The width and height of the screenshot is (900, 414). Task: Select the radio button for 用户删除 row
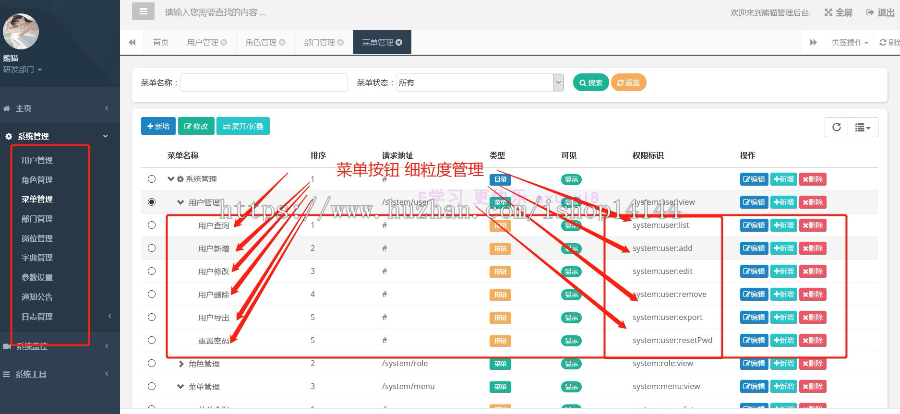tap(152, 294)
